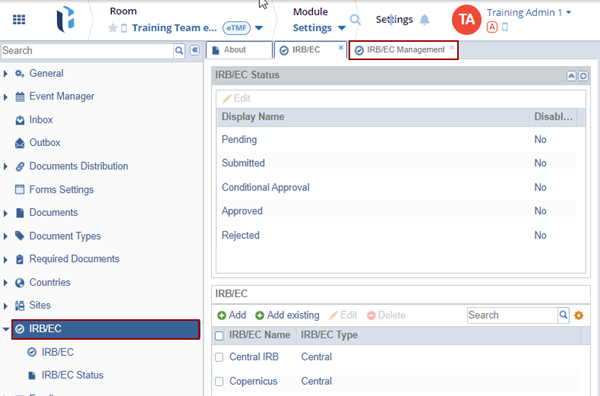The height and width of the screenshot is (396, 600).
Task: Switch to the IRB/EC Management tab
Action: [403, 50]
